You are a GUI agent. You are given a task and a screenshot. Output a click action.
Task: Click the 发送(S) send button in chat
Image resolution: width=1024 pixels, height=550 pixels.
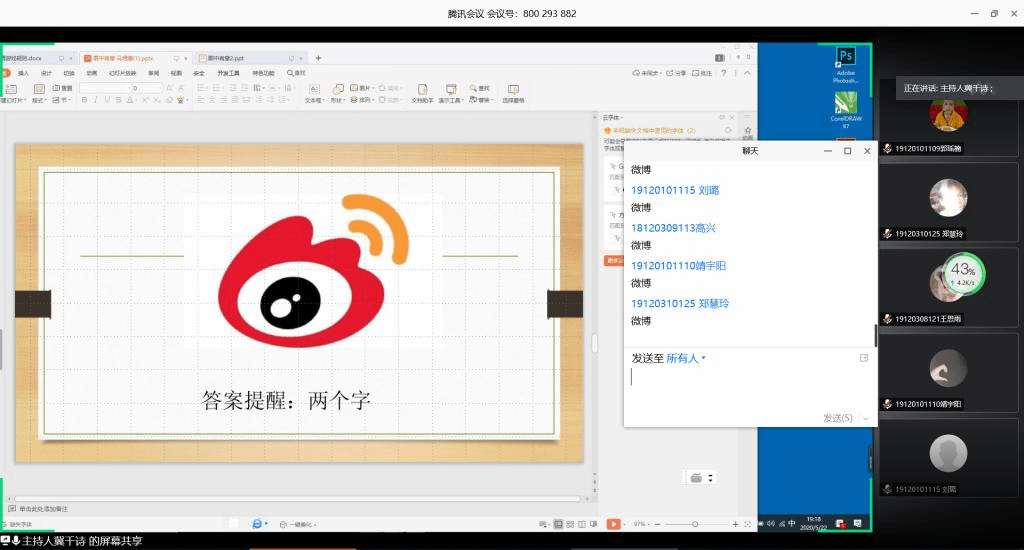point(837,418)
